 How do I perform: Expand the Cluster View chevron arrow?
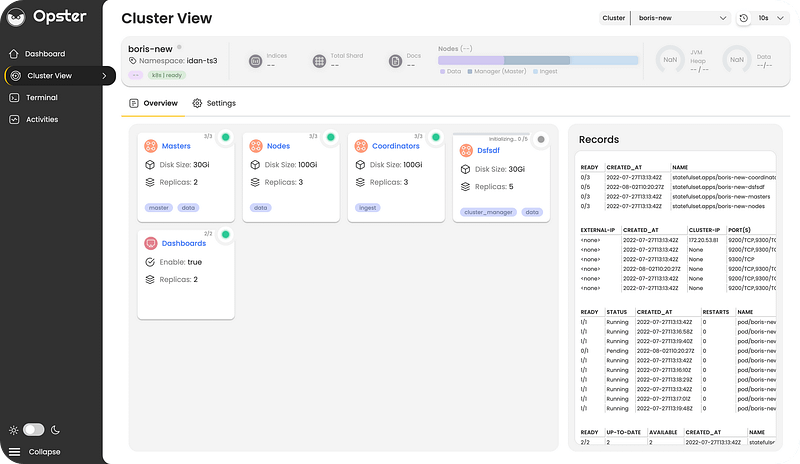click(104, 76)
